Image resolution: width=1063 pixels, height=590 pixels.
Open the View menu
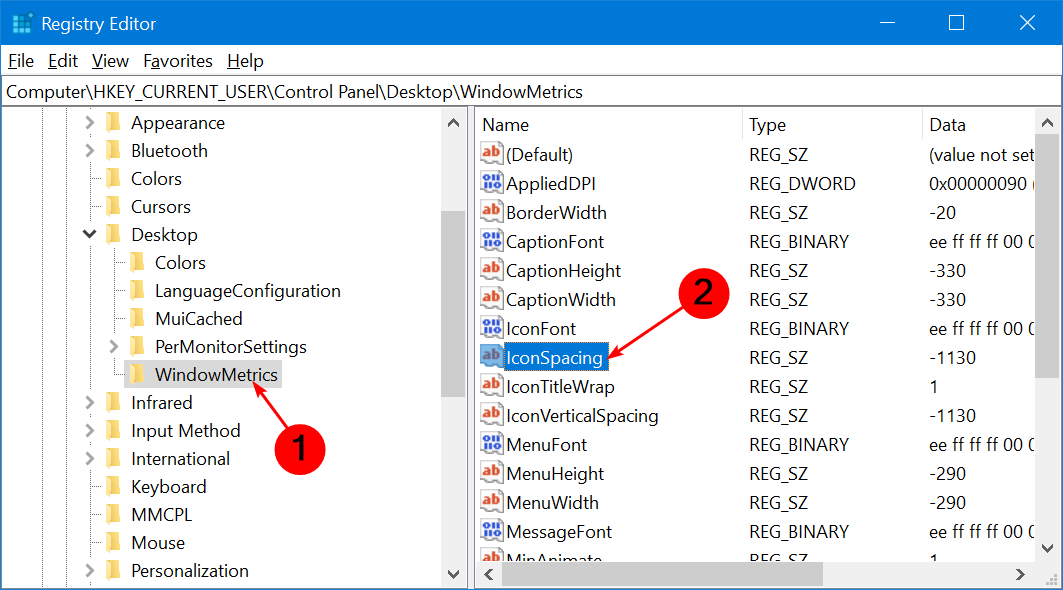tap(111, 61)
